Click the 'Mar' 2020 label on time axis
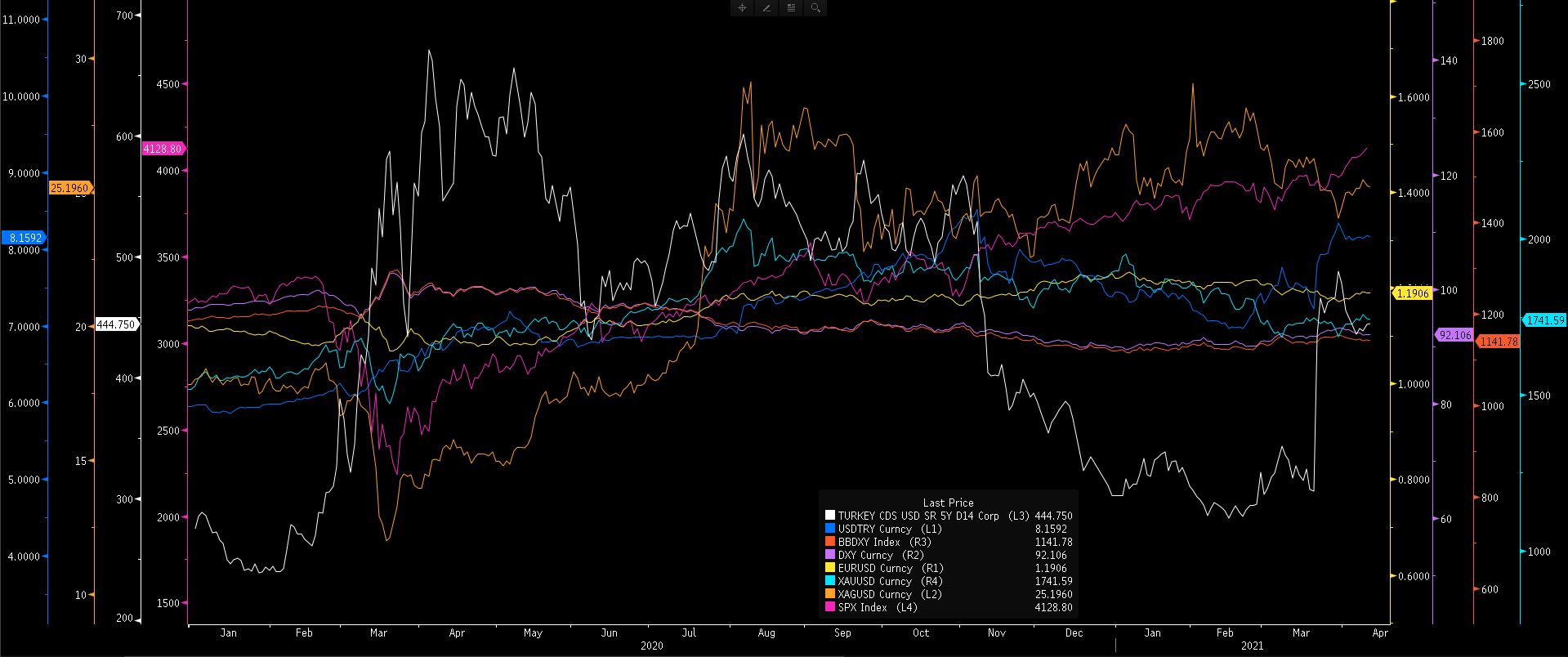This screenshot has height=657, width=1568. (378, 632)
